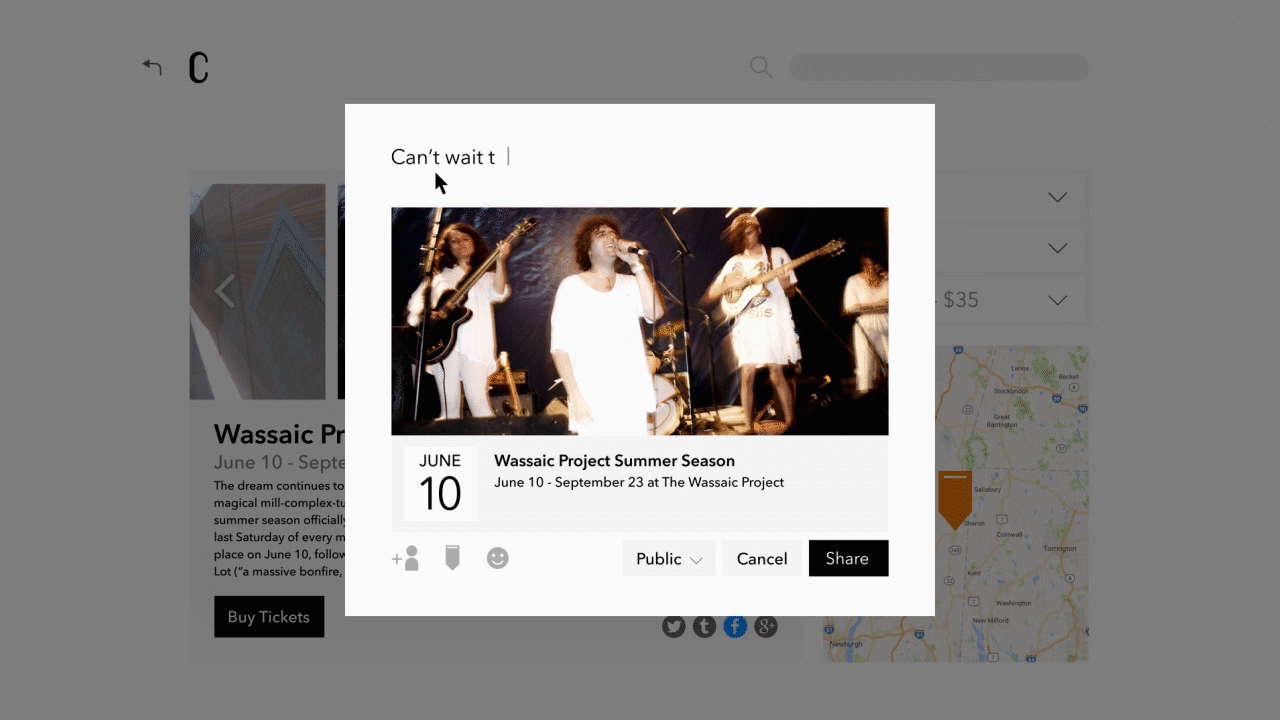Select the event date line in dialog

639,483
